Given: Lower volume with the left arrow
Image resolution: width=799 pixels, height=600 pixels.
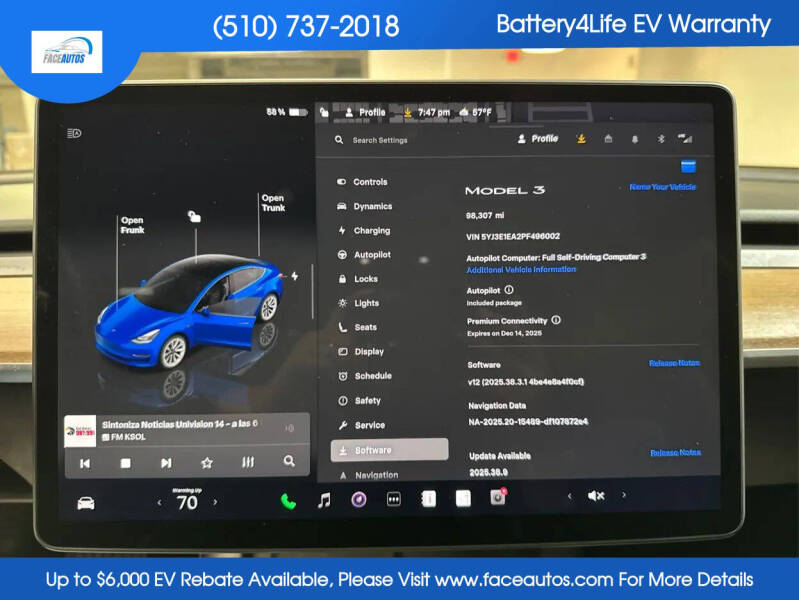Looking at the screenshot, I should tap(570, 496).
